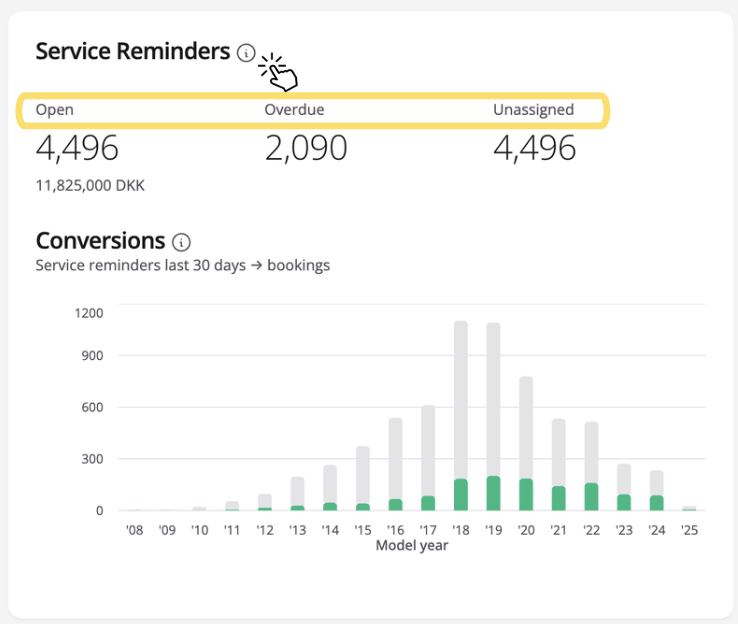Click the Service Reminders heading
This screenshot has width=738, height=624.
[132, 52]
